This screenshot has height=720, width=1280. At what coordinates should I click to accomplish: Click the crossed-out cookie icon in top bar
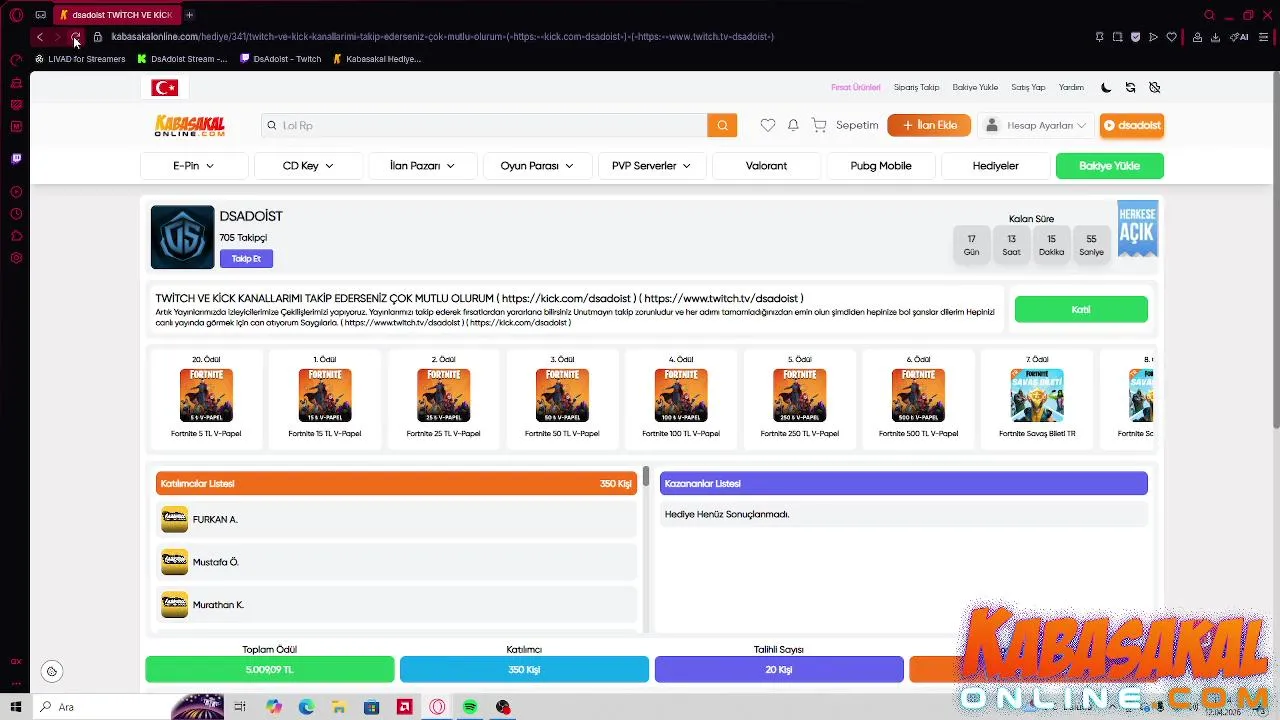pos(1154,87)
